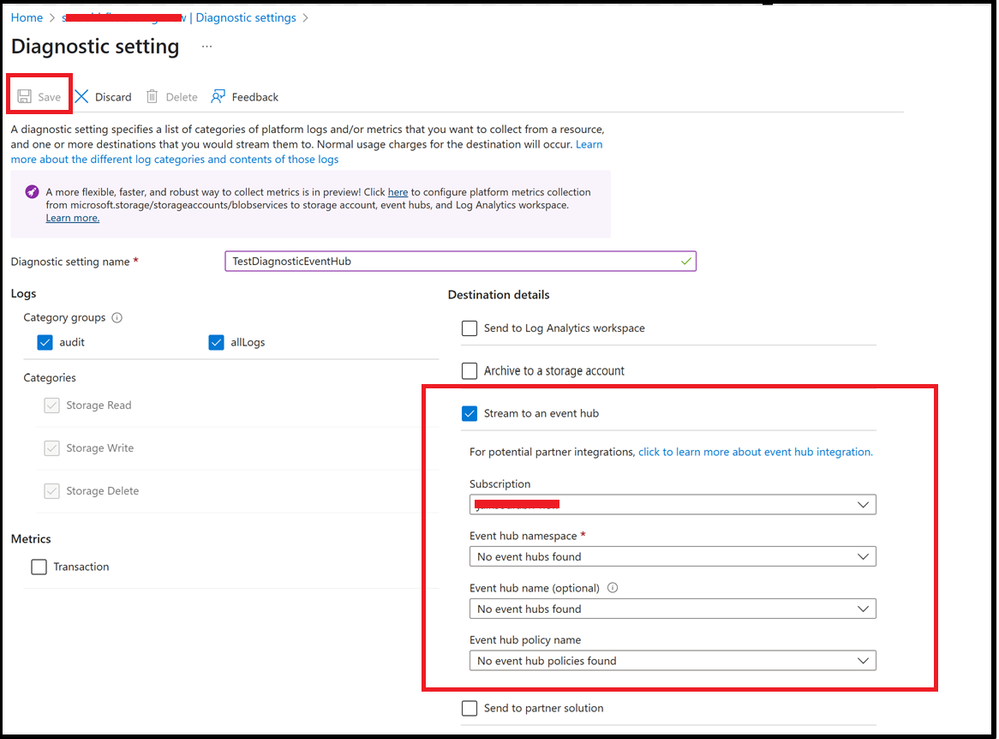Click the Delete trash can icon
This screenshot has height=739, width=999.
click(x=152, y=96)
